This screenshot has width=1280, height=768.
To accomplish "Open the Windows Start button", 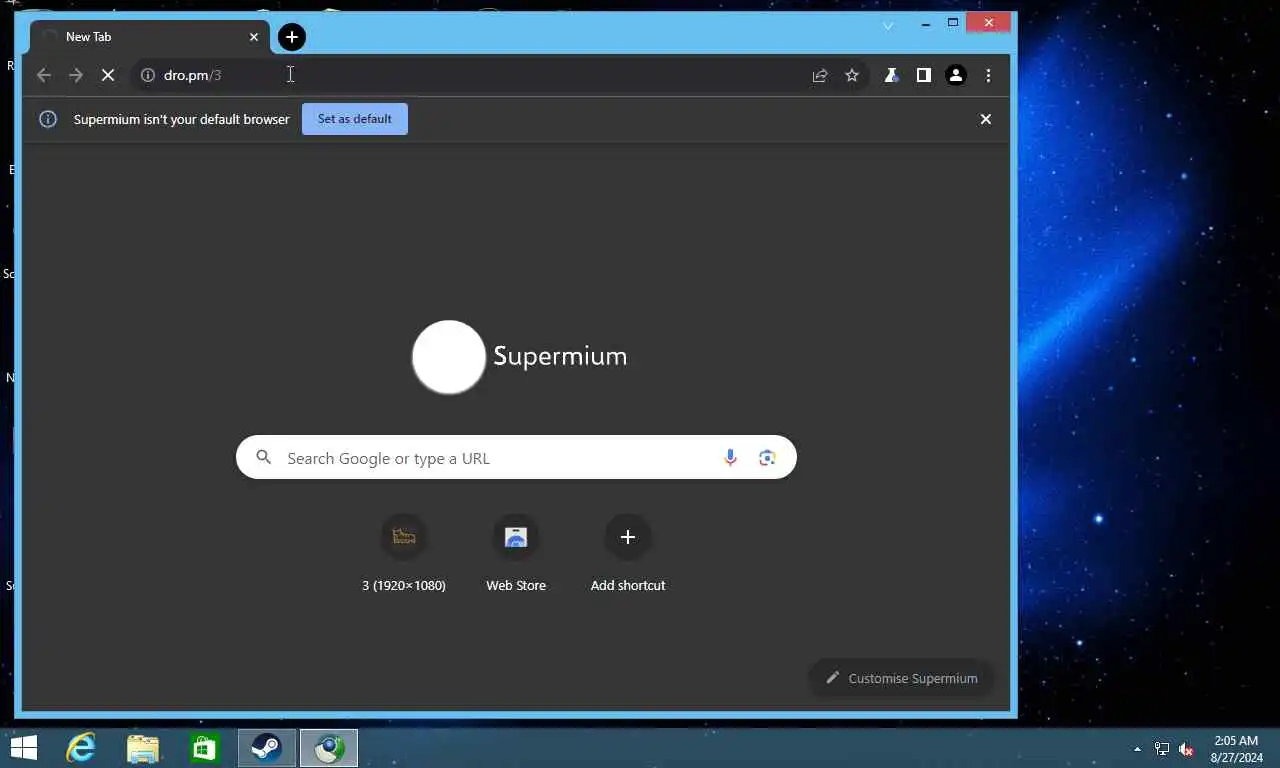I will point(23,748).
